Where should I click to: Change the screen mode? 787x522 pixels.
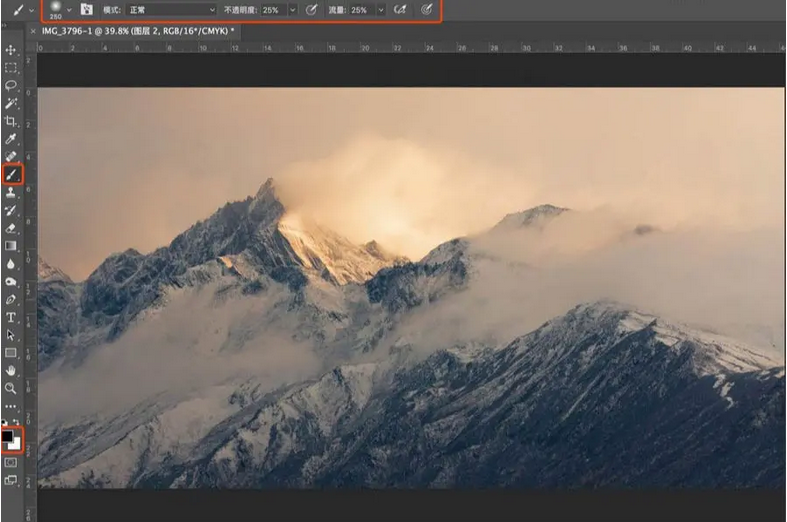click(x=11, y=480)
